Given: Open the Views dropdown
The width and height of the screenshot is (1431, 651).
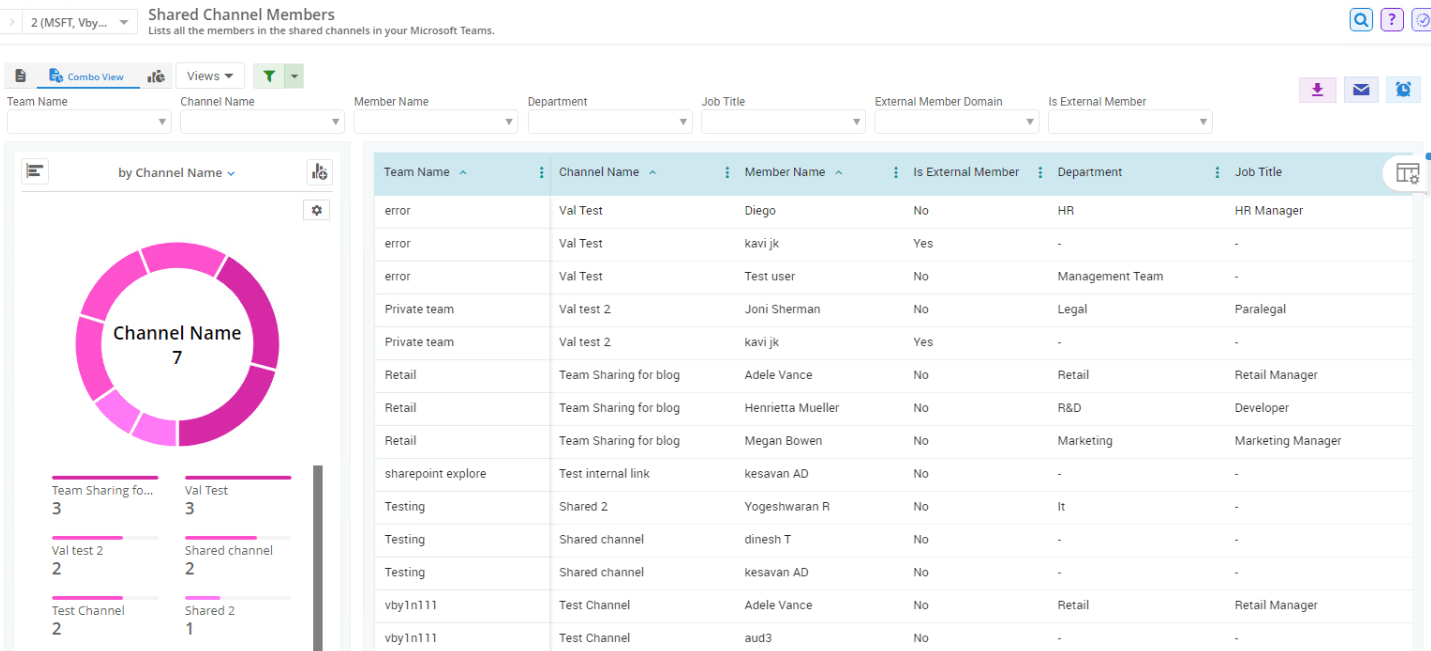Looking at the screenshot, I should (x=210, y=76).
